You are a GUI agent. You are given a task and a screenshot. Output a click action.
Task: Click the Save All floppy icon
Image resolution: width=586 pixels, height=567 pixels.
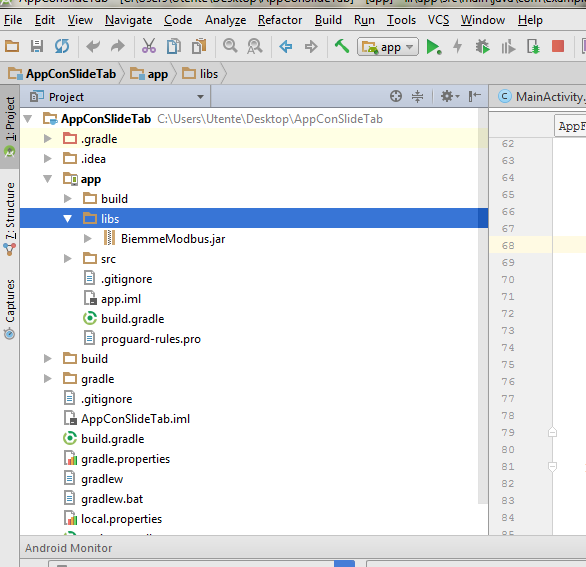(37, 47)
